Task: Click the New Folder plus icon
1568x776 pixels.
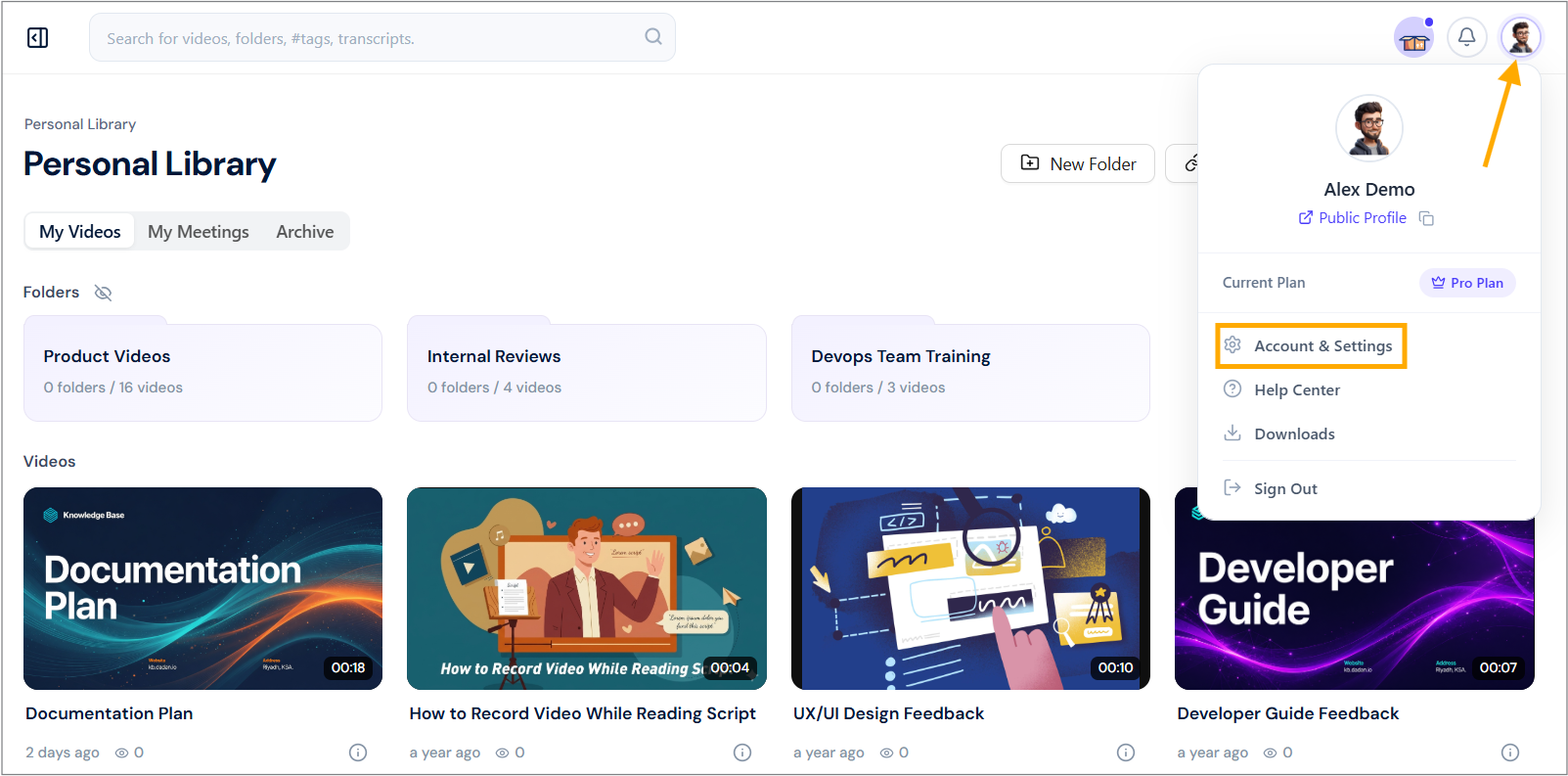Action: 1030,163
